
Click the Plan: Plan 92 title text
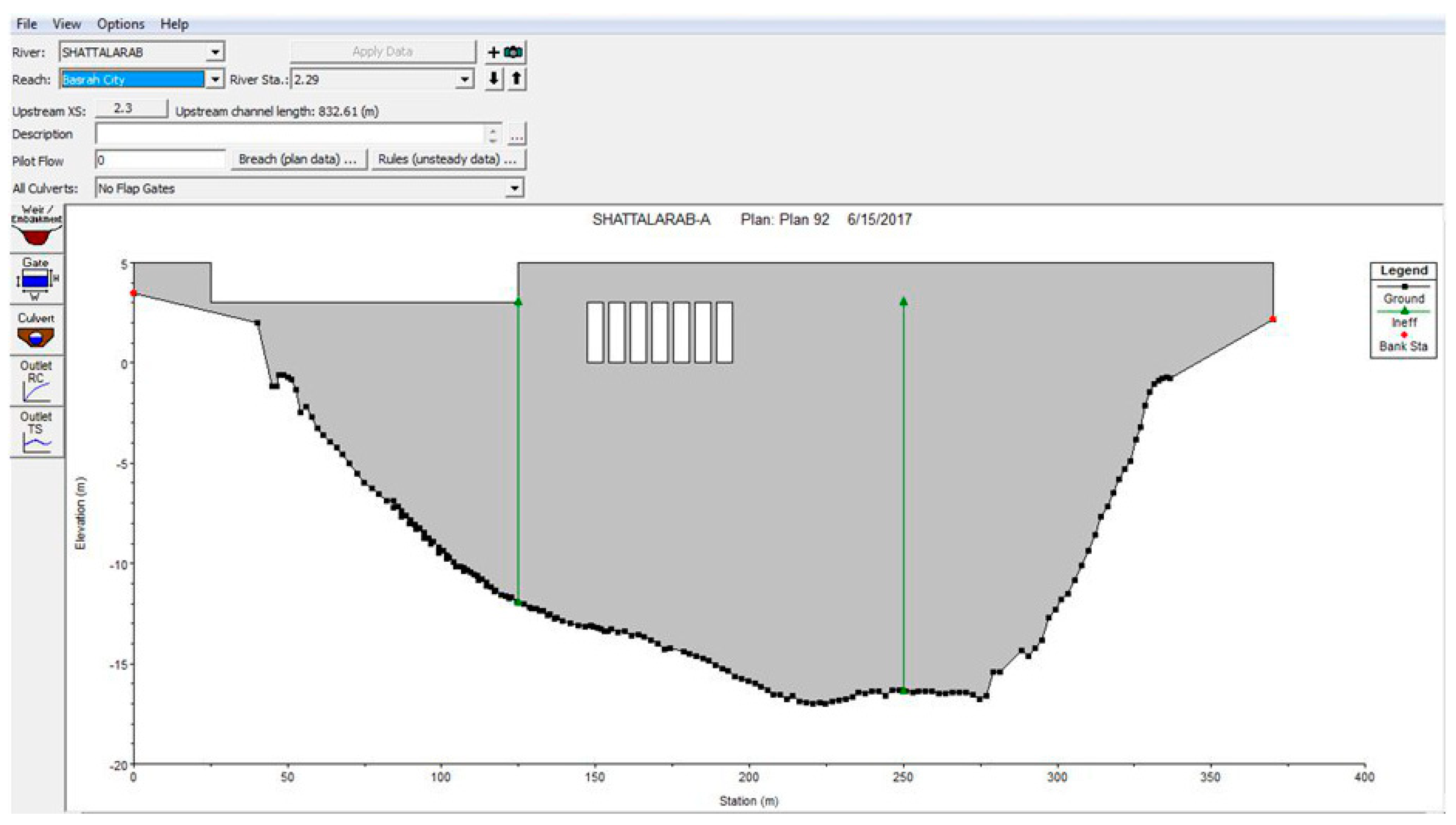[x=785, y=219]
